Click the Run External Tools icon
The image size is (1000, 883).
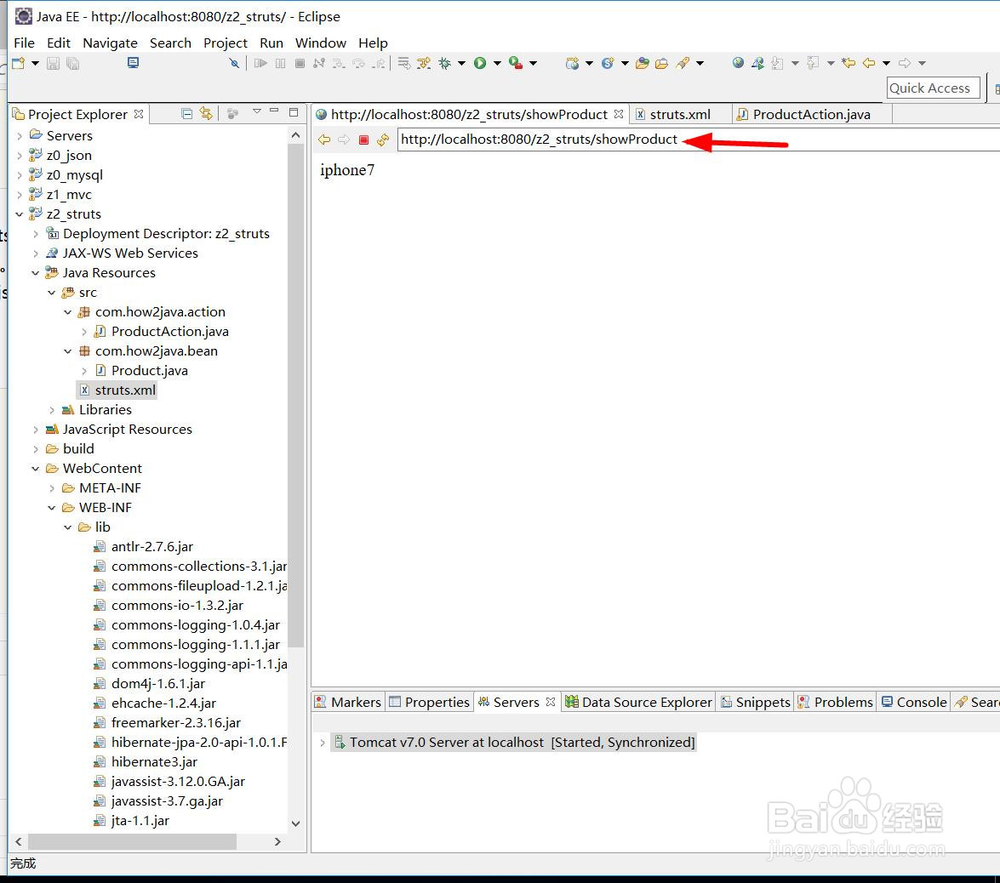point(516,63)
